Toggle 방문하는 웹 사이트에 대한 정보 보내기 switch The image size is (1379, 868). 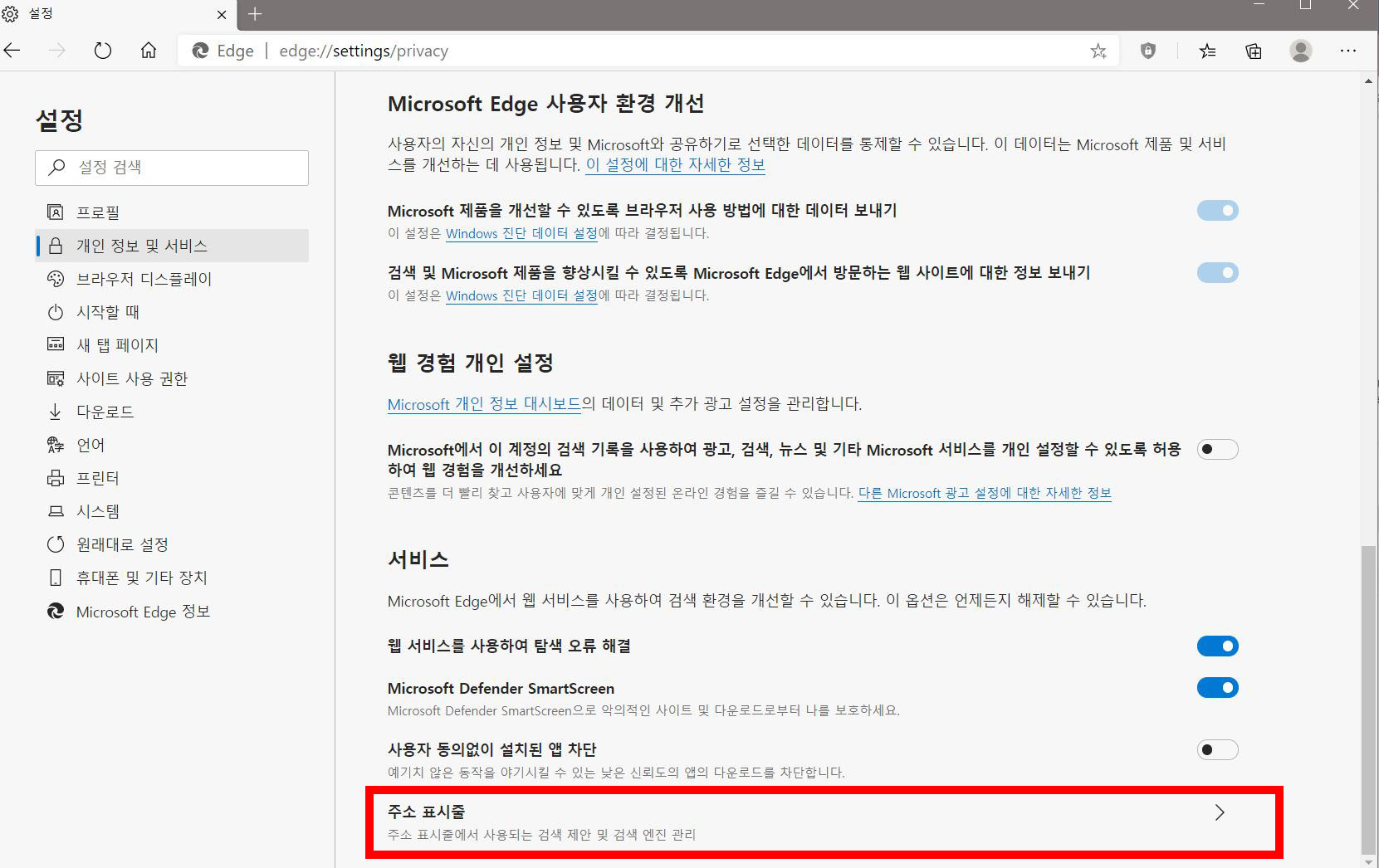click(1217, 273)
